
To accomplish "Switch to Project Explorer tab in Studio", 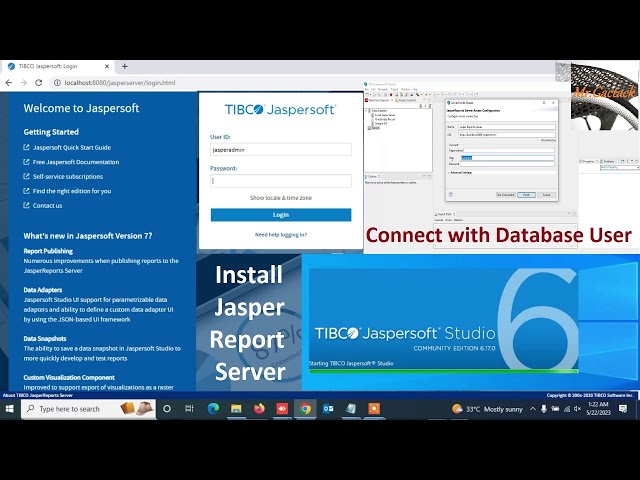I will 405,100.
